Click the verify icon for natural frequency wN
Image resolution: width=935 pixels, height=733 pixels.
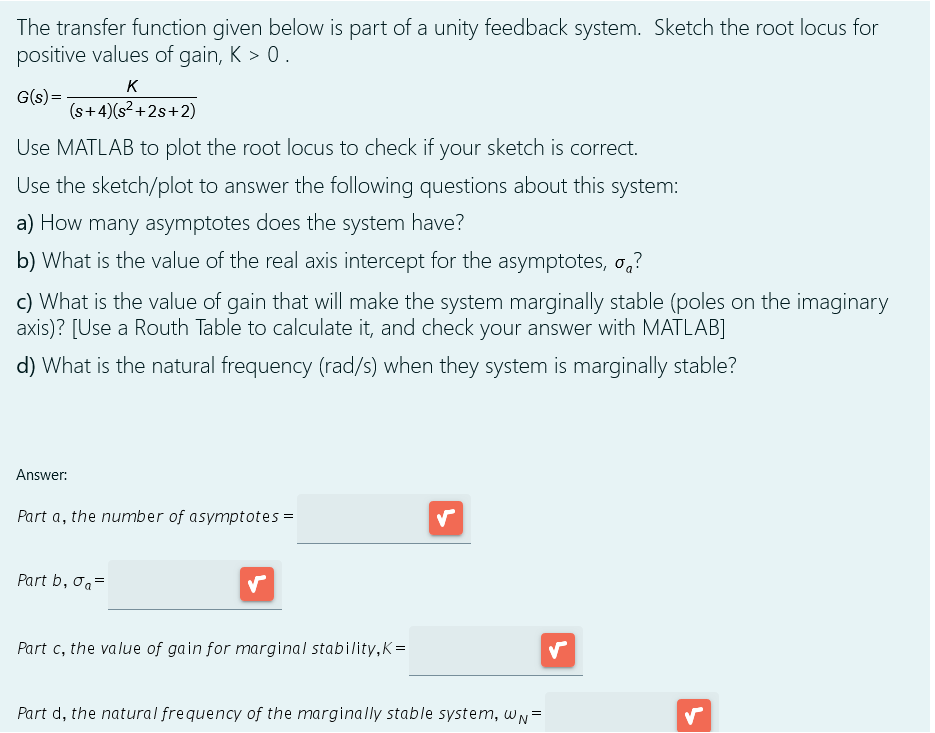pyautogui.click(x=693, y=714)
